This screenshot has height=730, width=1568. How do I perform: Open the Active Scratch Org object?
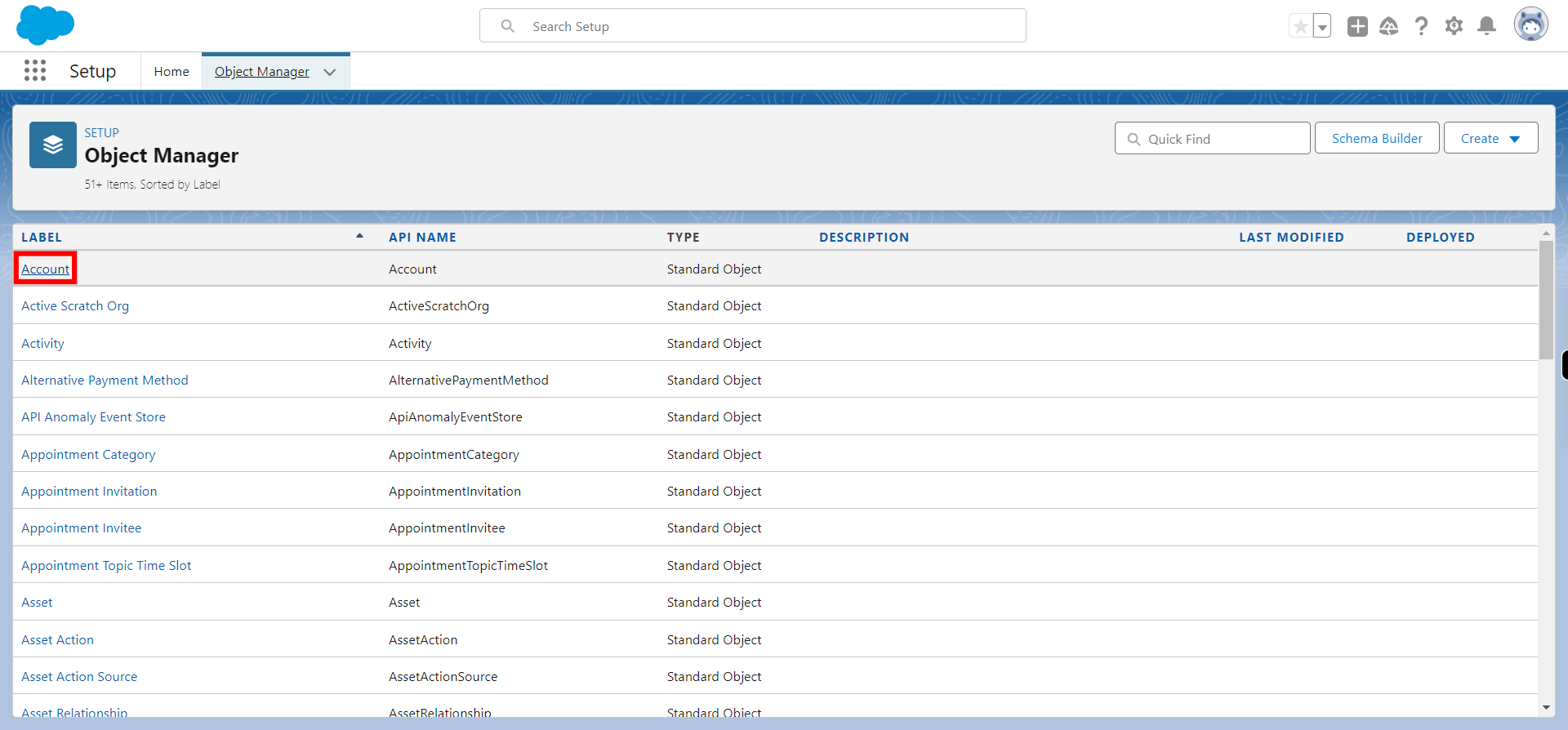(75, 306)
